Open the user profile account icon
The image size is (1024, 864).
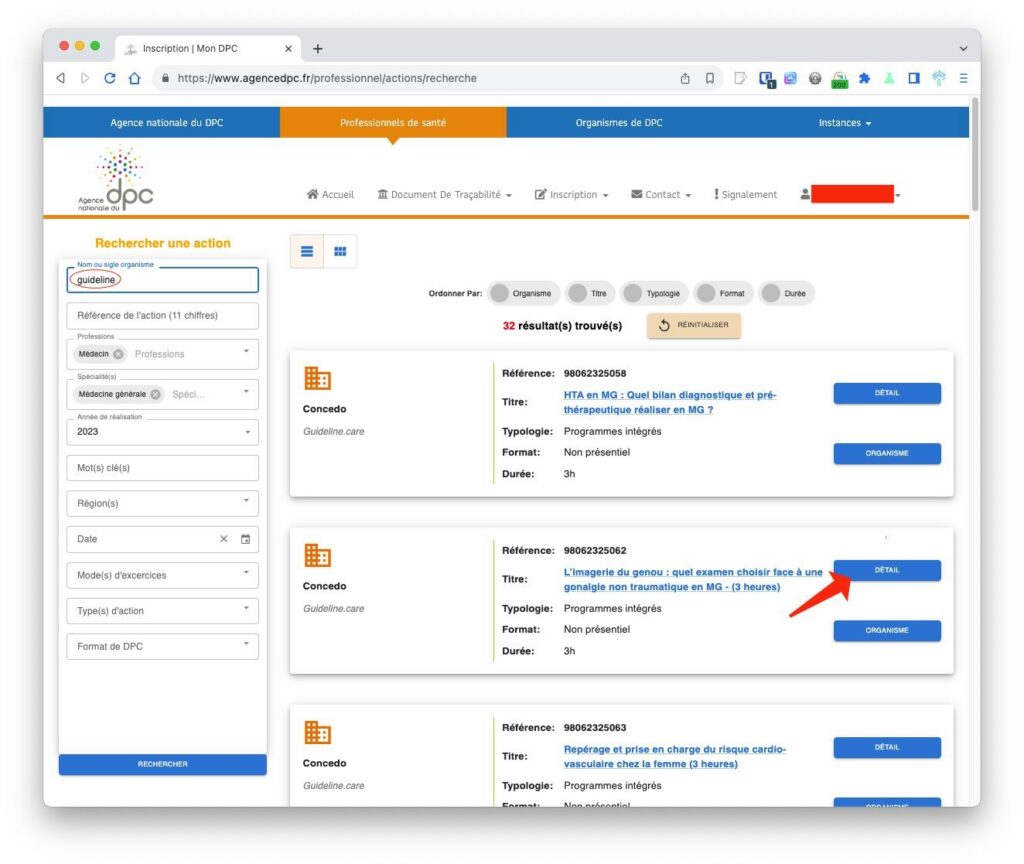click(806, 194)
